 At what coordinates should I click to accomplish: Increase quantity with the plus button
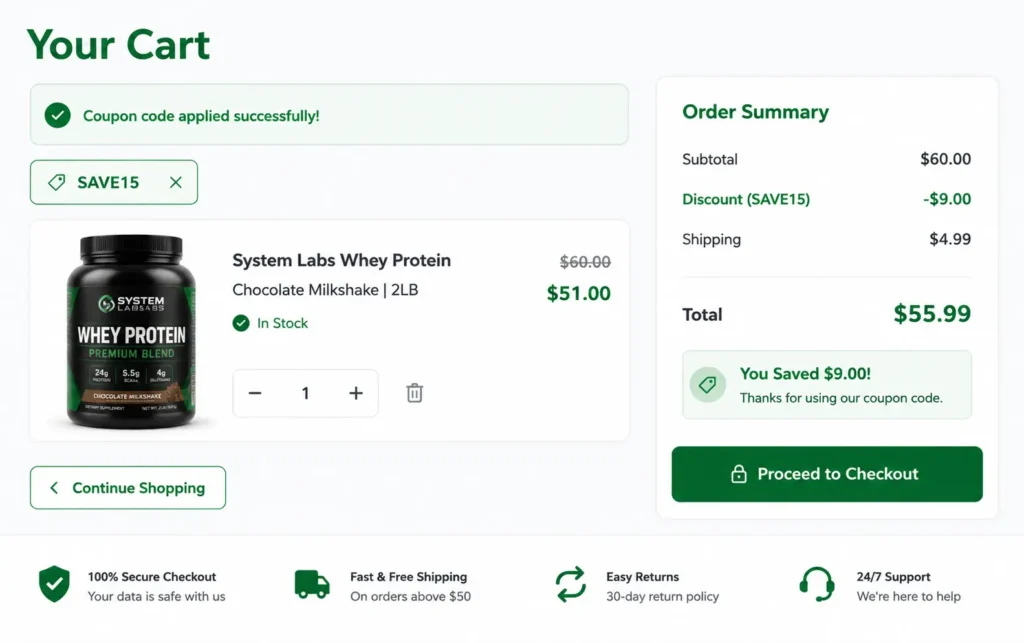pyautogui.click(x=356, y=393)
